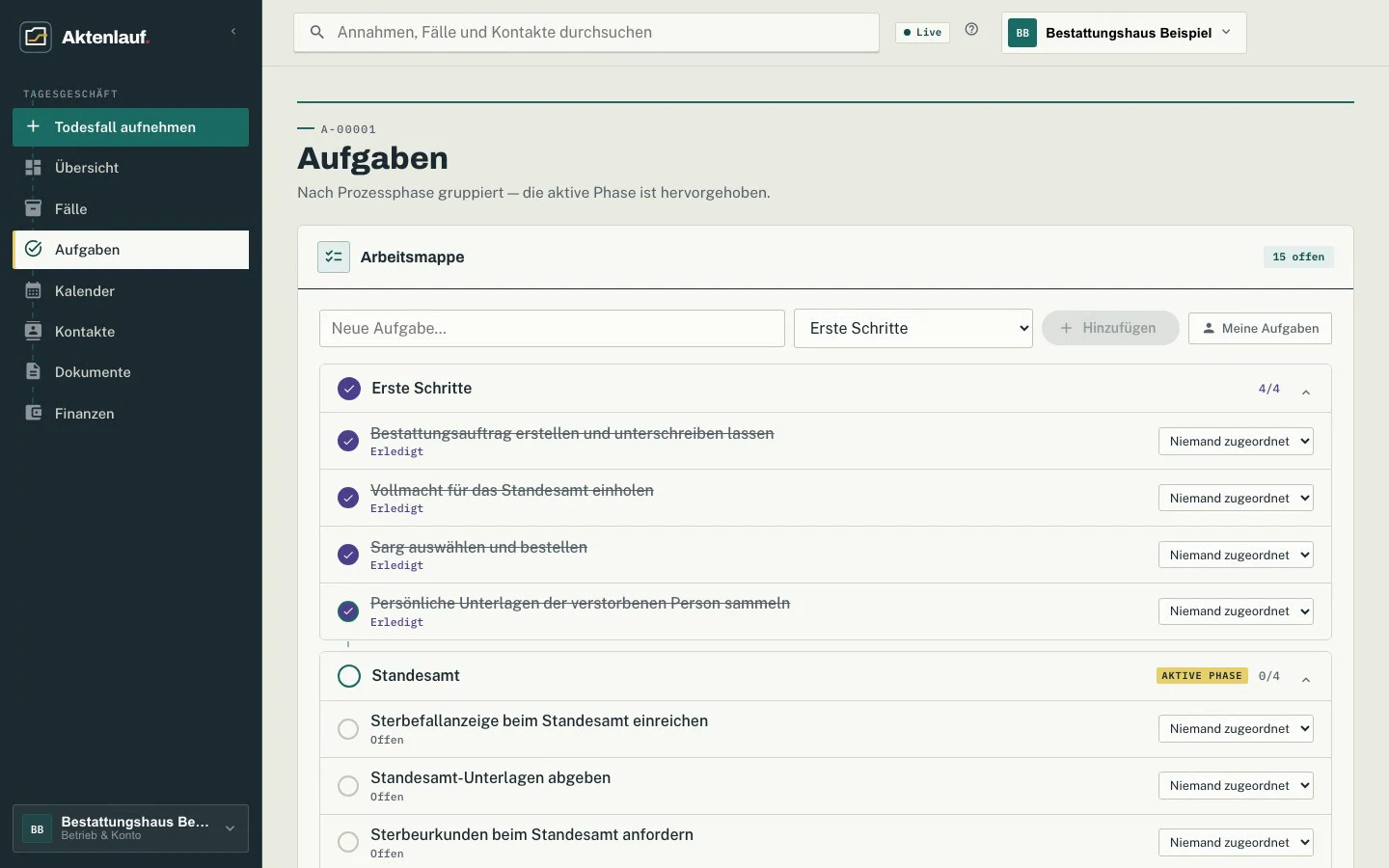Click the Aktenlauf logo icon

[36, 37]
